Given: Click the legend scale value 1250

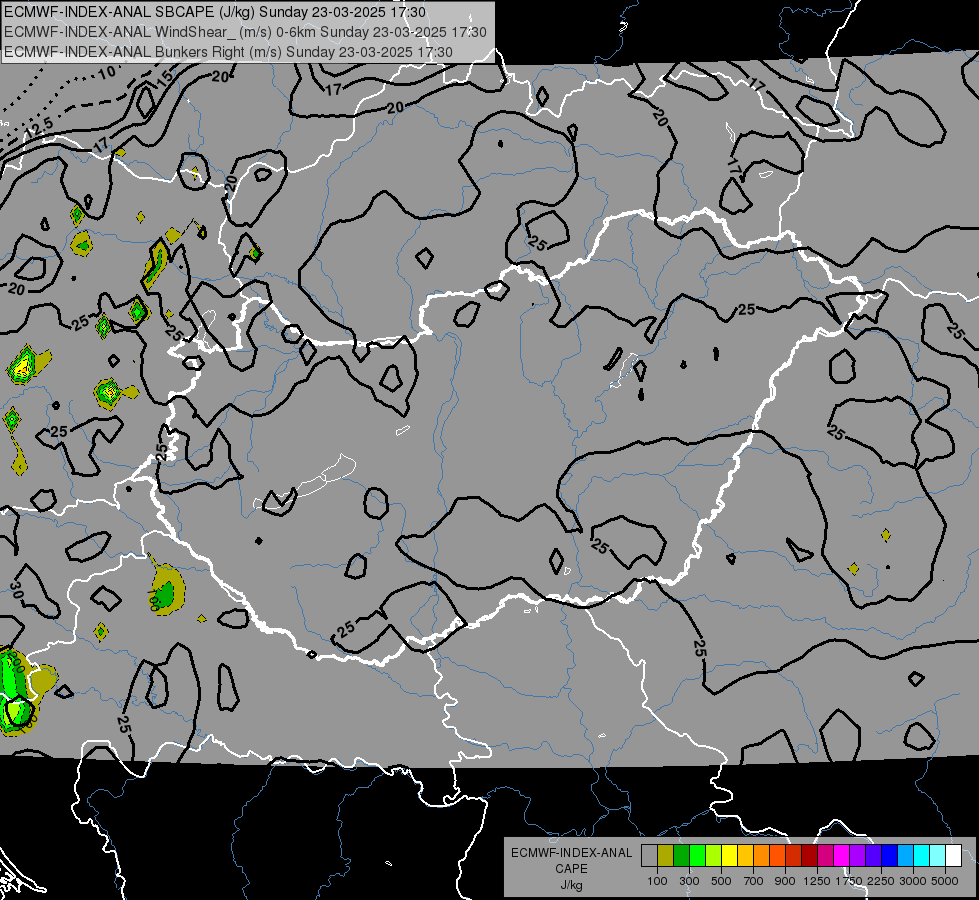Looking at the screenshot, I should [817, 881].
